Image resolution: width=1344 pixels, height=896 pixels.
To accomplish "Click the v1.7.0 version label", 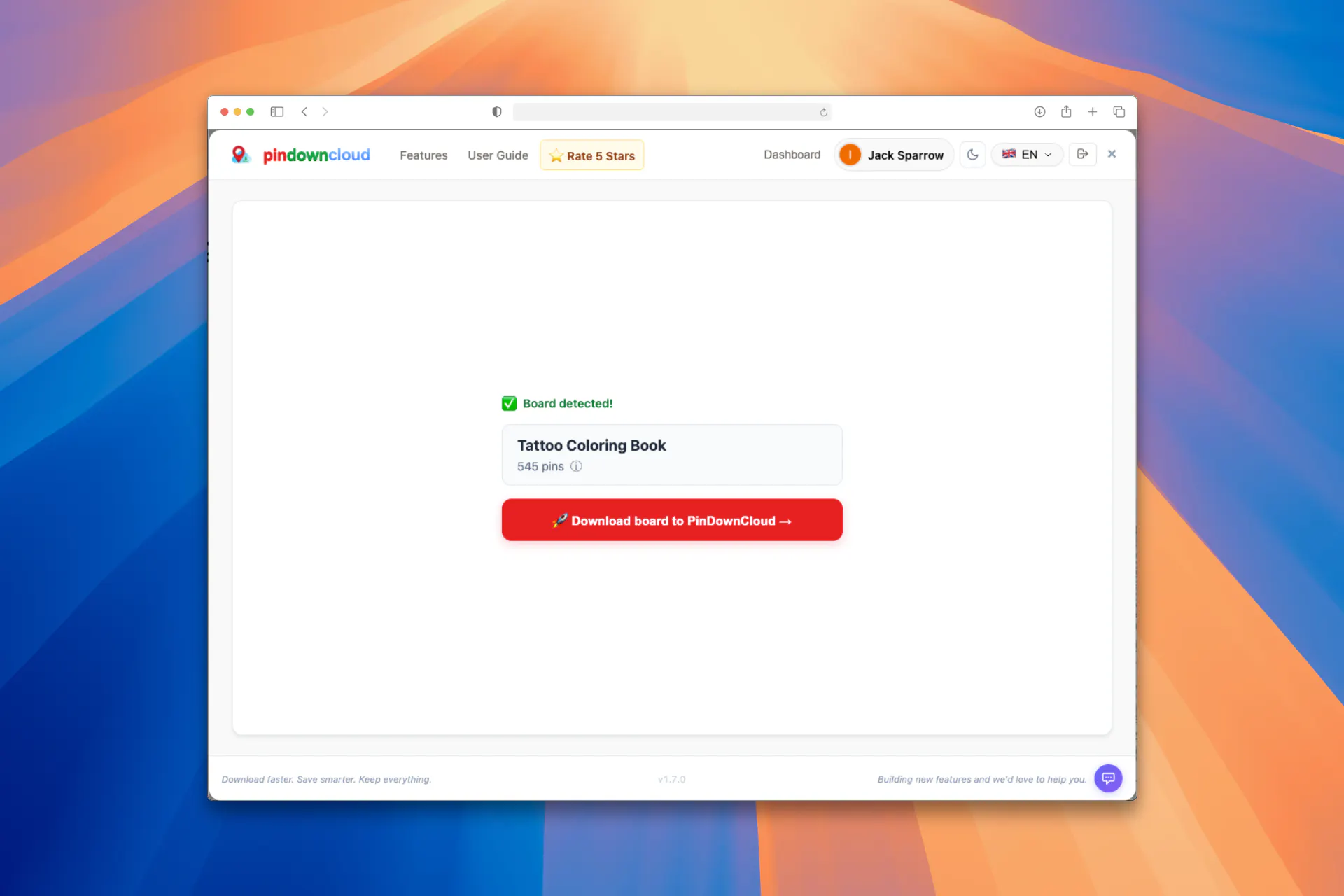I will click(672, 779).
